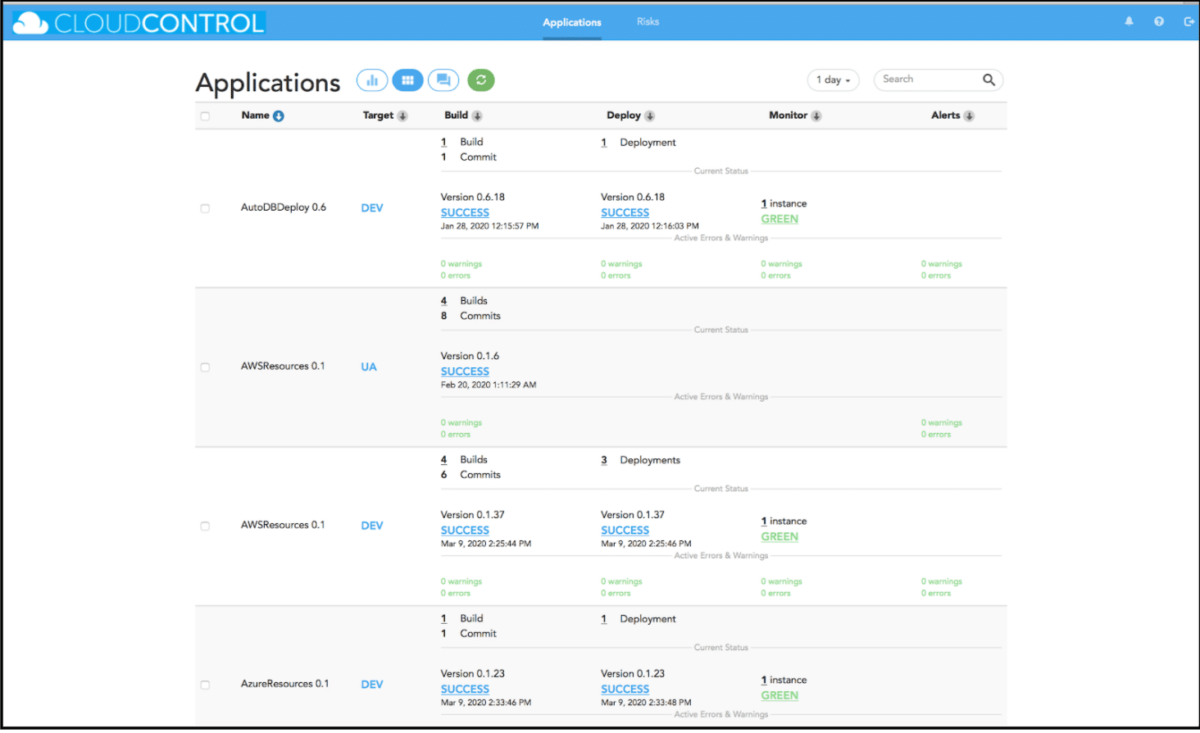Open the SUCCESS build link for AutoDBDeploy
This screenshot has width=1200, height=733.
click(x=464, y=212)
